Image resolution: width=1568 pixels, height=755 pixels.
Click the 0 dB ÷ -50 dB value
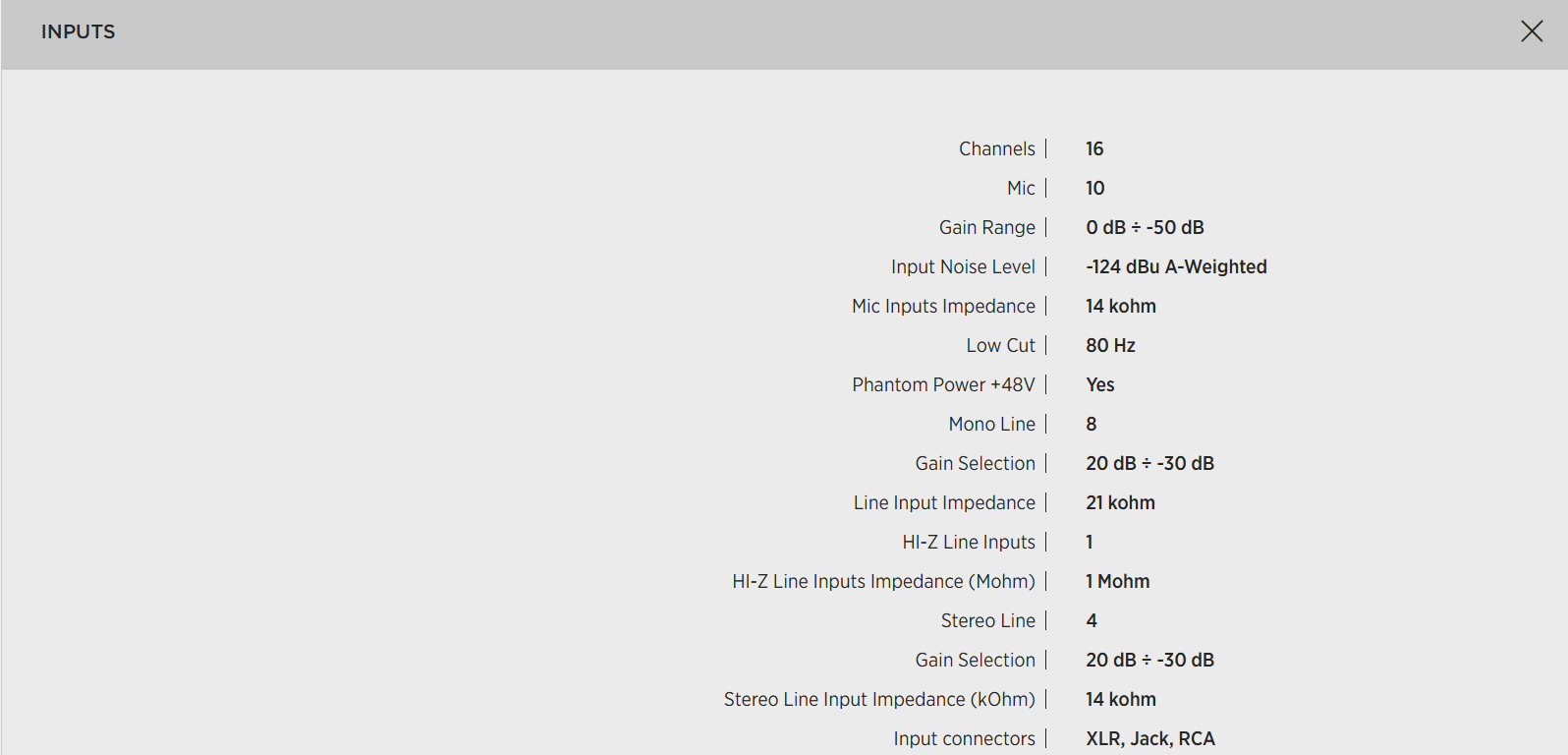tap(1145, 227)
